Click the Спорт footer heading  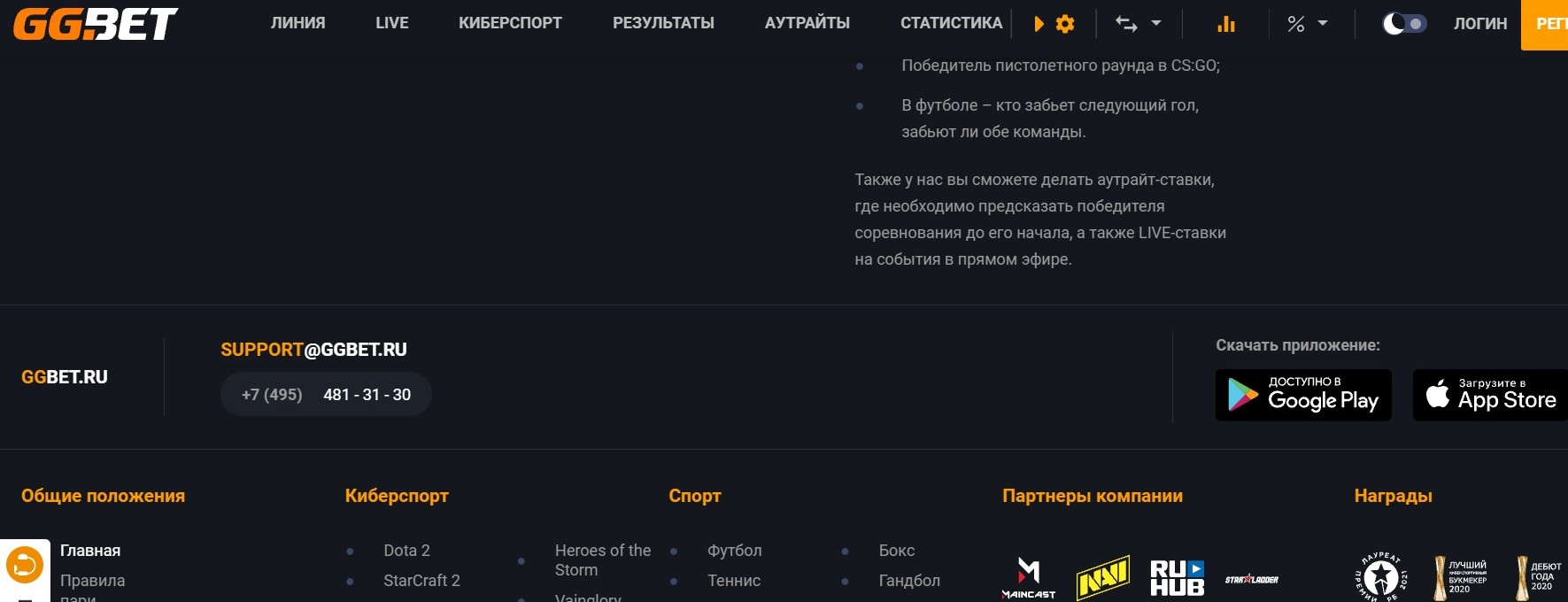click(x=695, y=496)
